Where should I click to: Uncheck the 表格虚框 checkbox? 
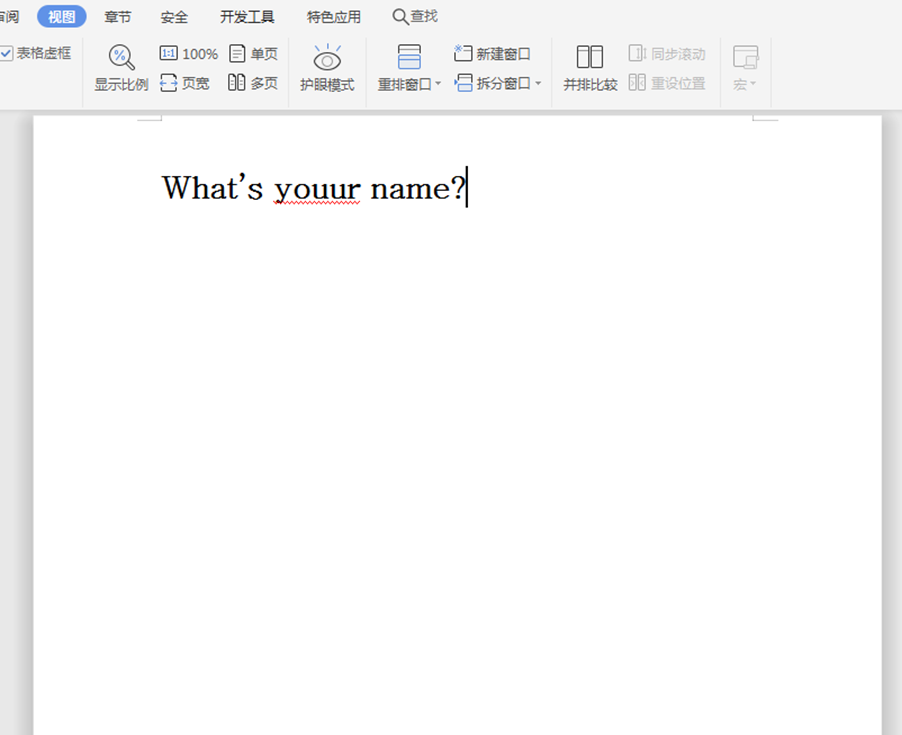(7, 53)
